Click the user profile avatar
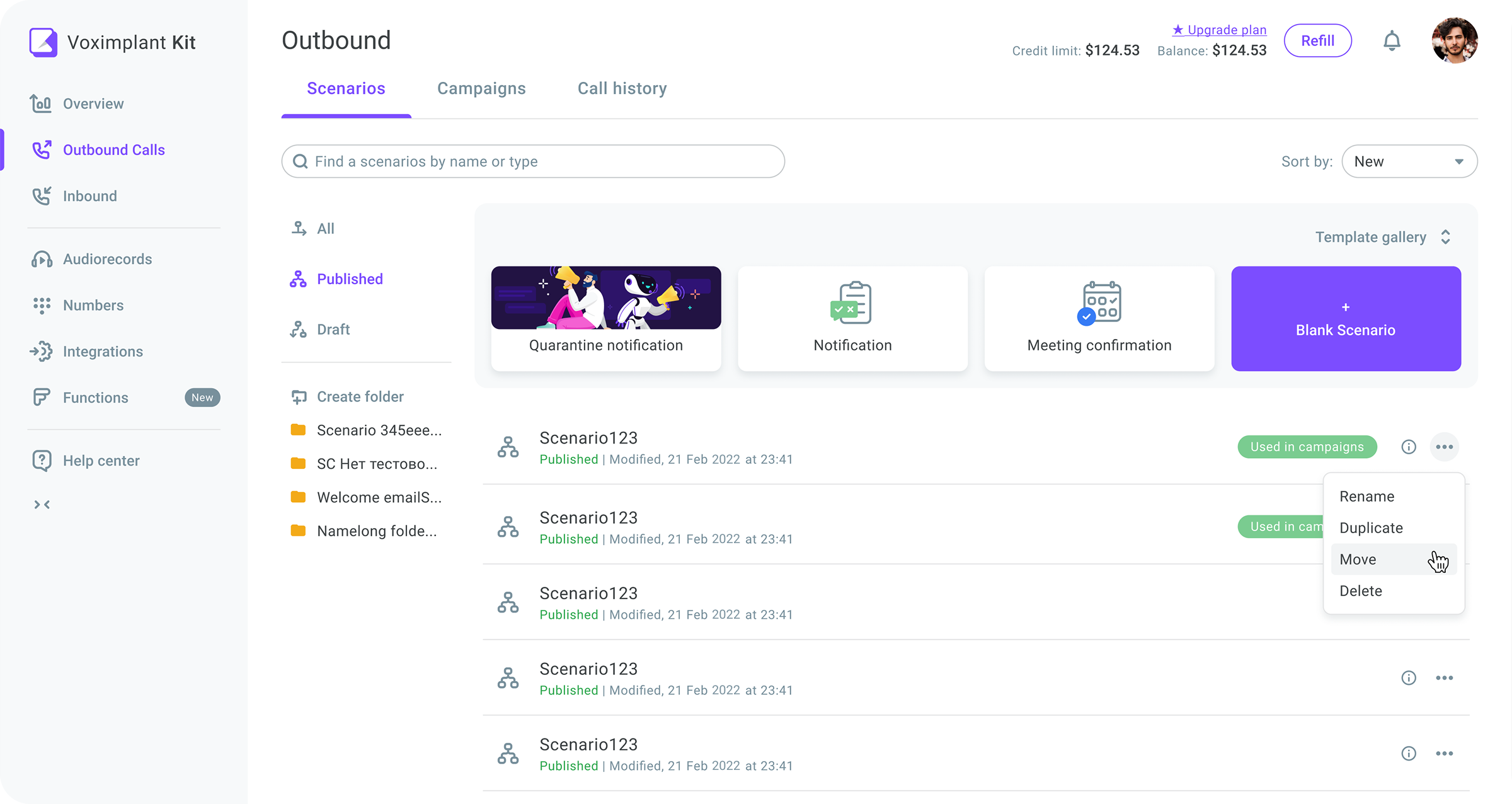This screenshot has height=804, width=1512. 1455,40
